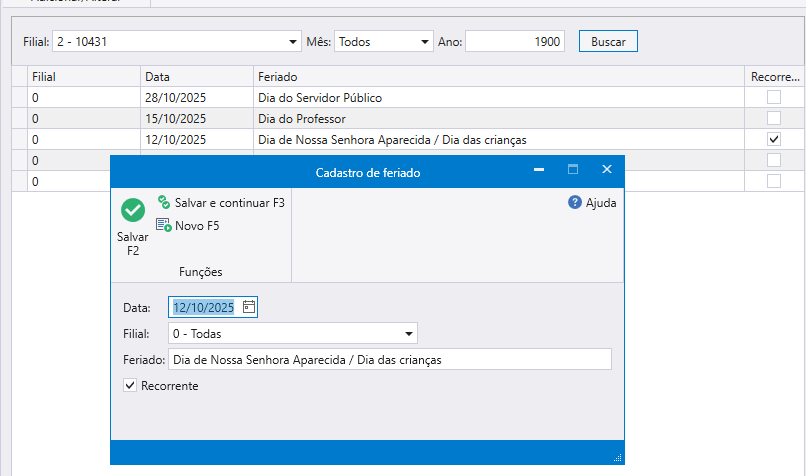Expand the Filial dropdown at the top

(293, 42)
